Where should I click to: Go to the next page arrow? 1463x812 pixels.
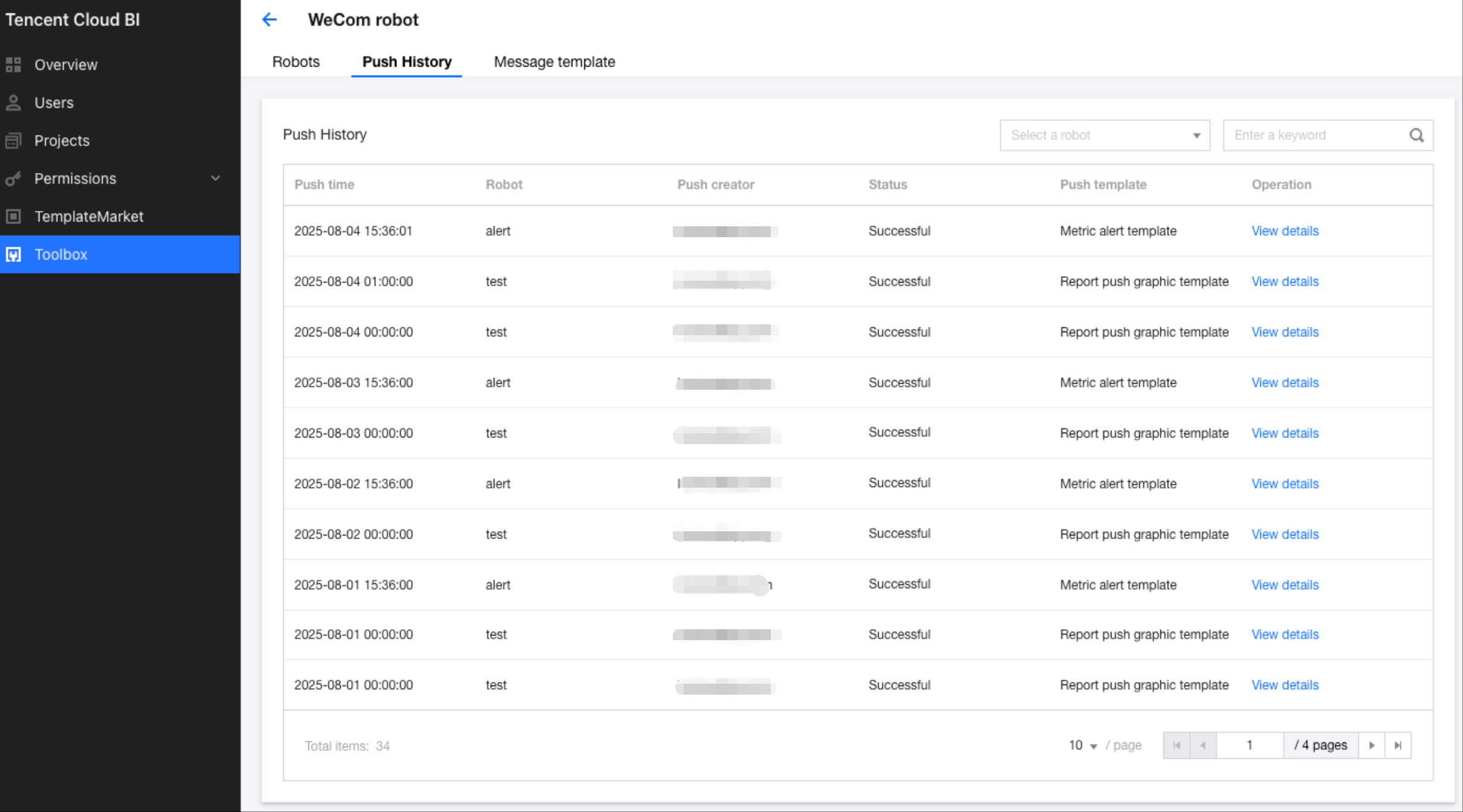pos(1372,745)
